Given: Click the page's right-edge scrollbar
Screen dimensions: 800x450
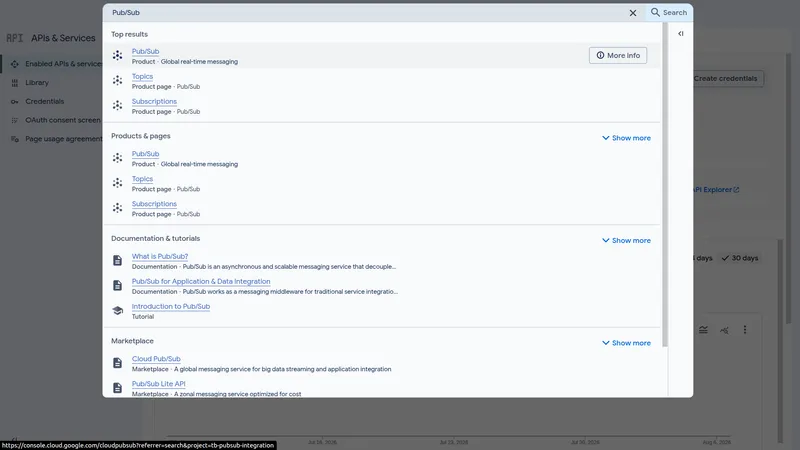Looking at the screenshot, I should click(788, 189).
